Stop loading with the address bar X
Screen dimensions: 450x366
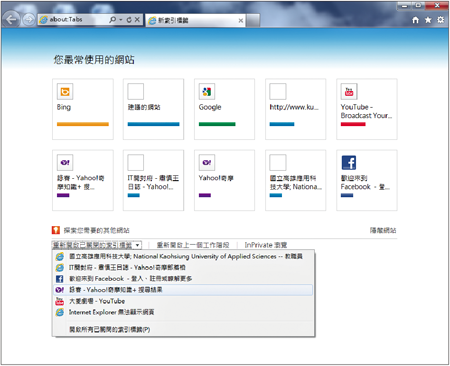click(137, 20)
